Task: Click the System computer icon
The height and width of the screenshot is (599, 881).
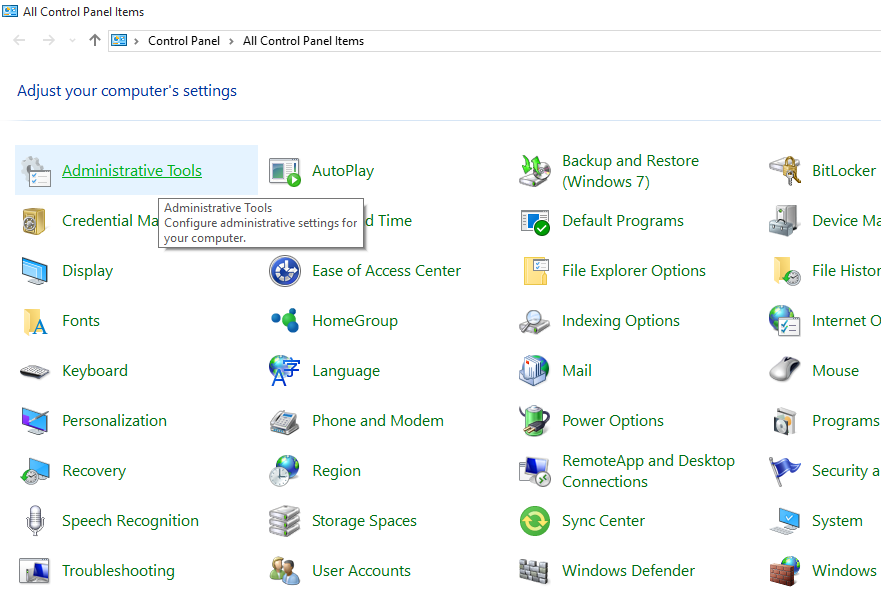Action: pos(785,521)
